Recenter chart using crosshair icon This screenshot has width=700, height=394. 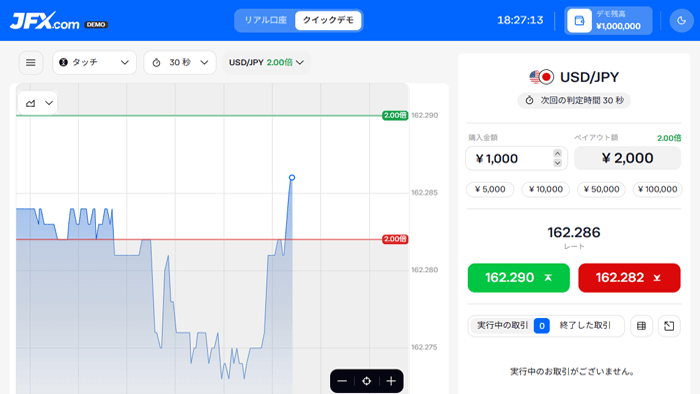click(x=367, y=381)
